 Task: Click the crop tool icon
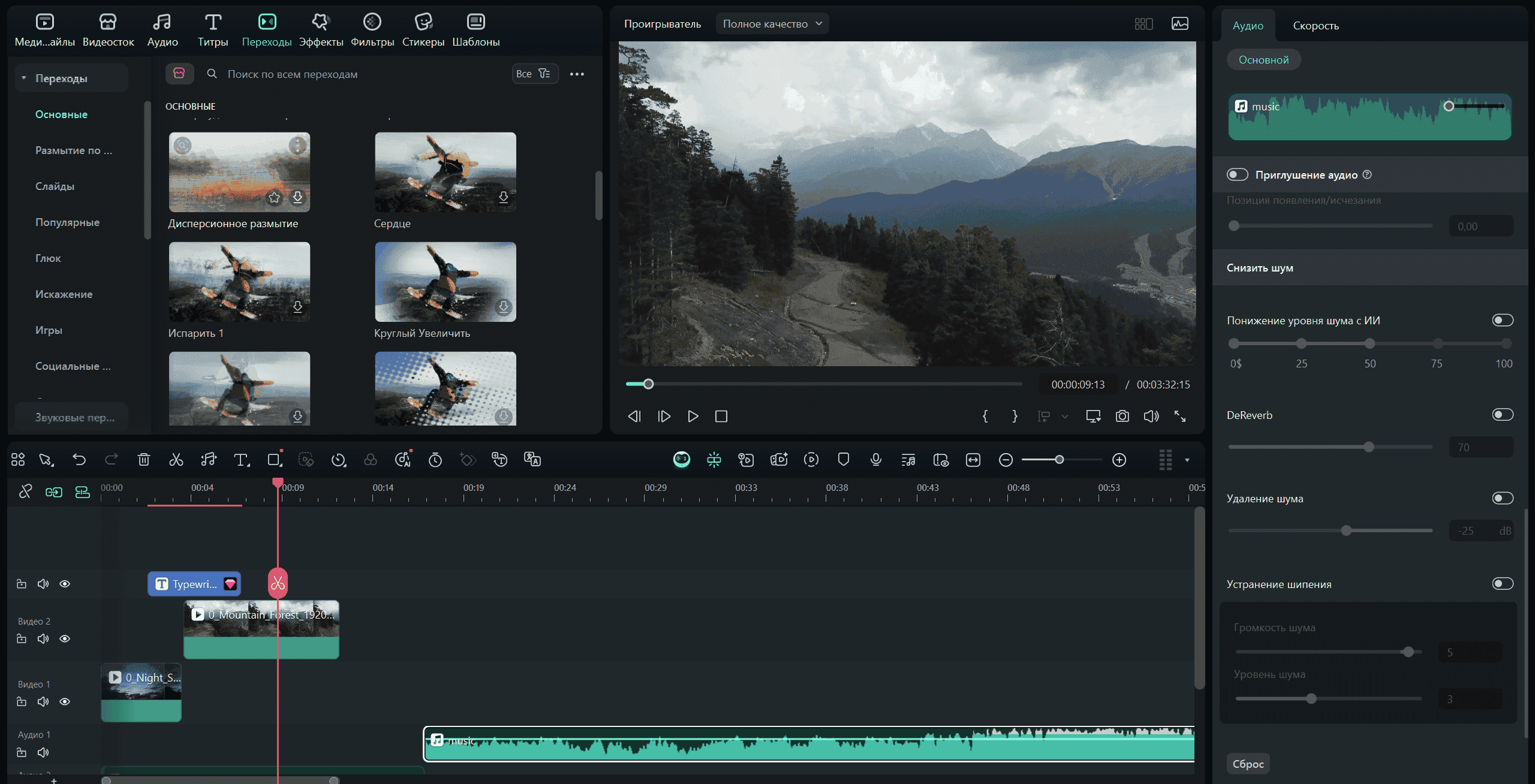pos(274,460)
